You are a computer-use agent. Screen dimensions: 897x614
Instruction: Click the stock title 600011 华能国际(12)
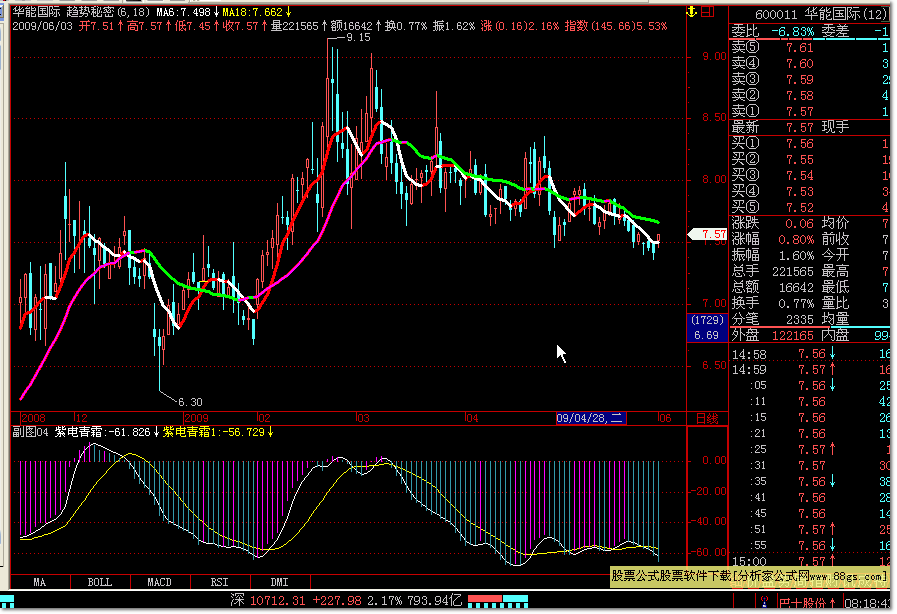[821, 14]
